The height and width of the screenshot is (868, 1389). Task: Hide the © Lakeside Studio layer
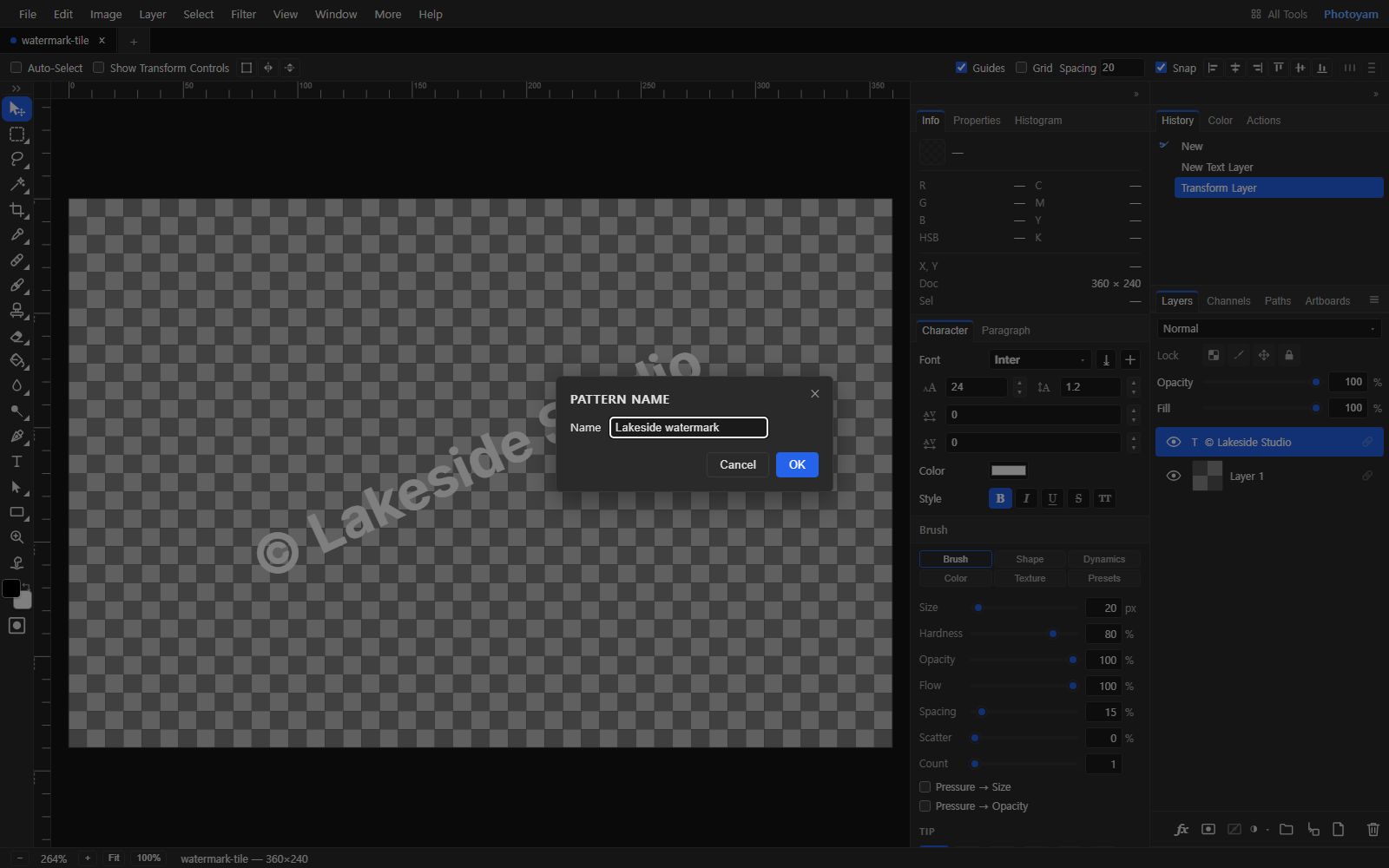pos(1174,443)
